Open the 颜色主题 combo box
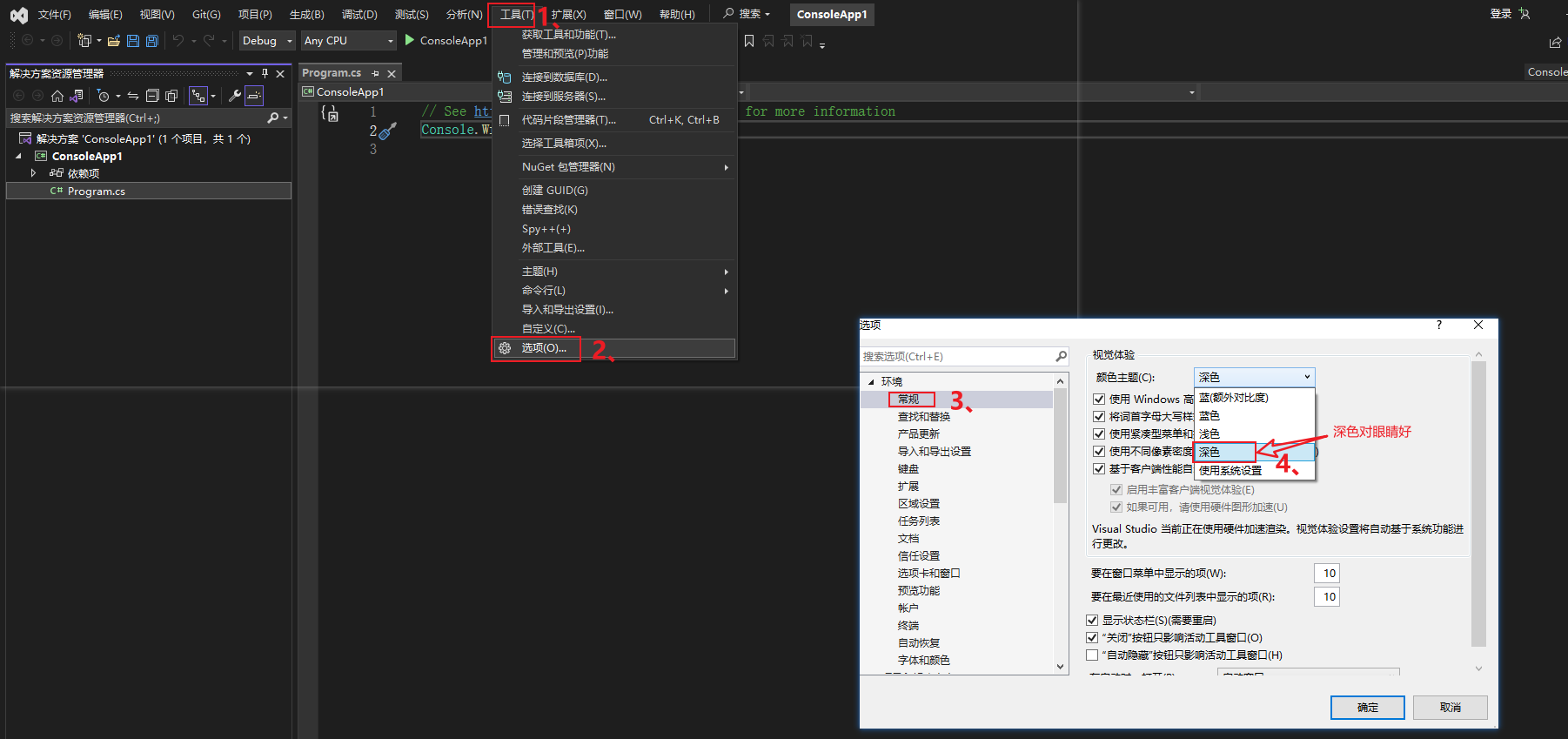Screen dimensions: 1568x739 pyautogui.click(x=1254, y=377)
